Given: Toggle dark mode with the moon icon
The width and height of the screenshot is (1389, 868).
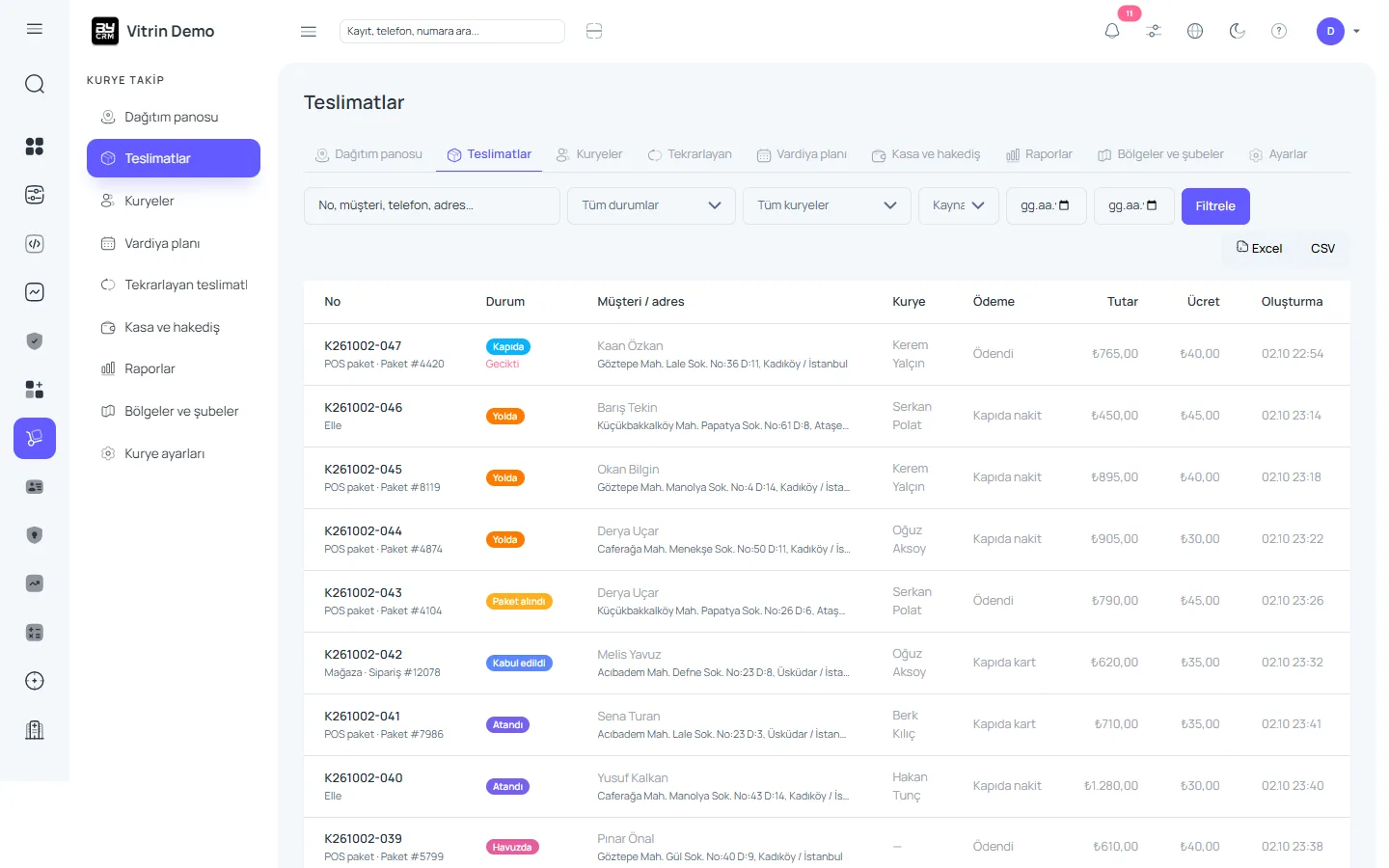Looking at the screenshot, I should [x=1238, y=31].
